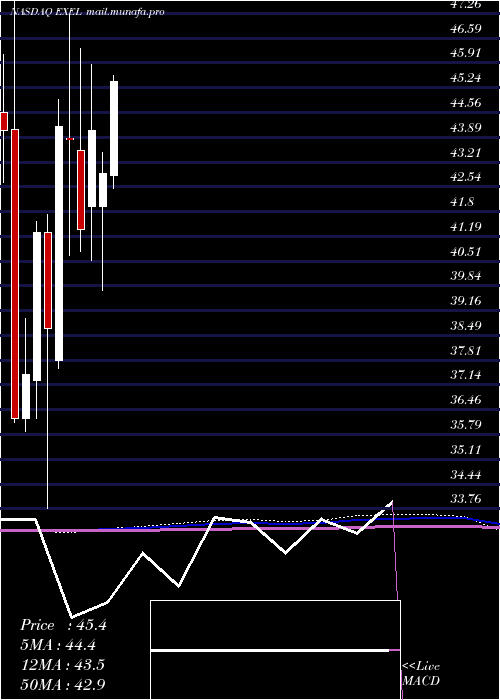Click the NASDAQ EXEL chart title

[87, 12]
